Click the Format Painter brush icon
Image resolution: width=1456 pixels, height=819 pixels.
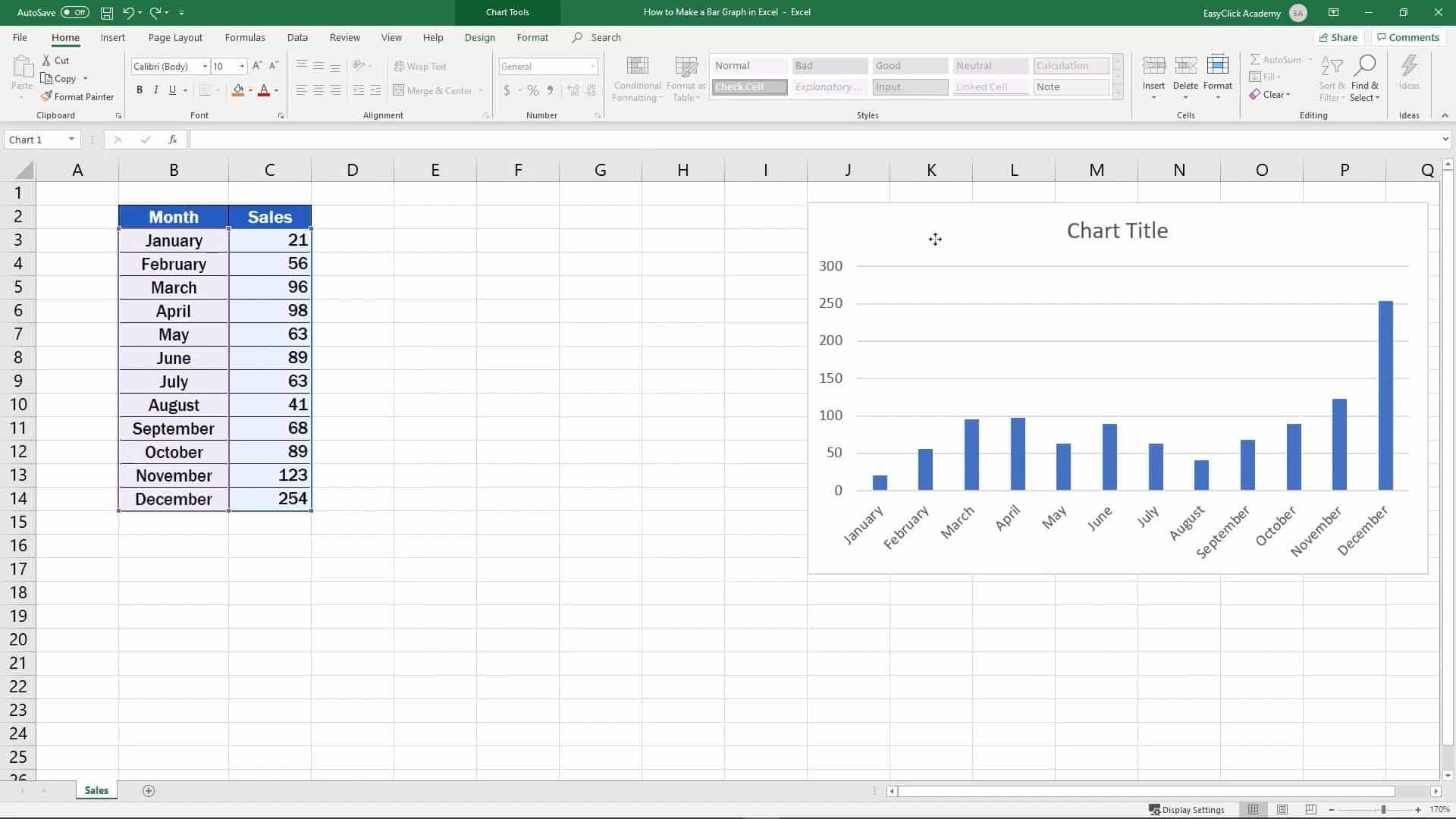47,96
